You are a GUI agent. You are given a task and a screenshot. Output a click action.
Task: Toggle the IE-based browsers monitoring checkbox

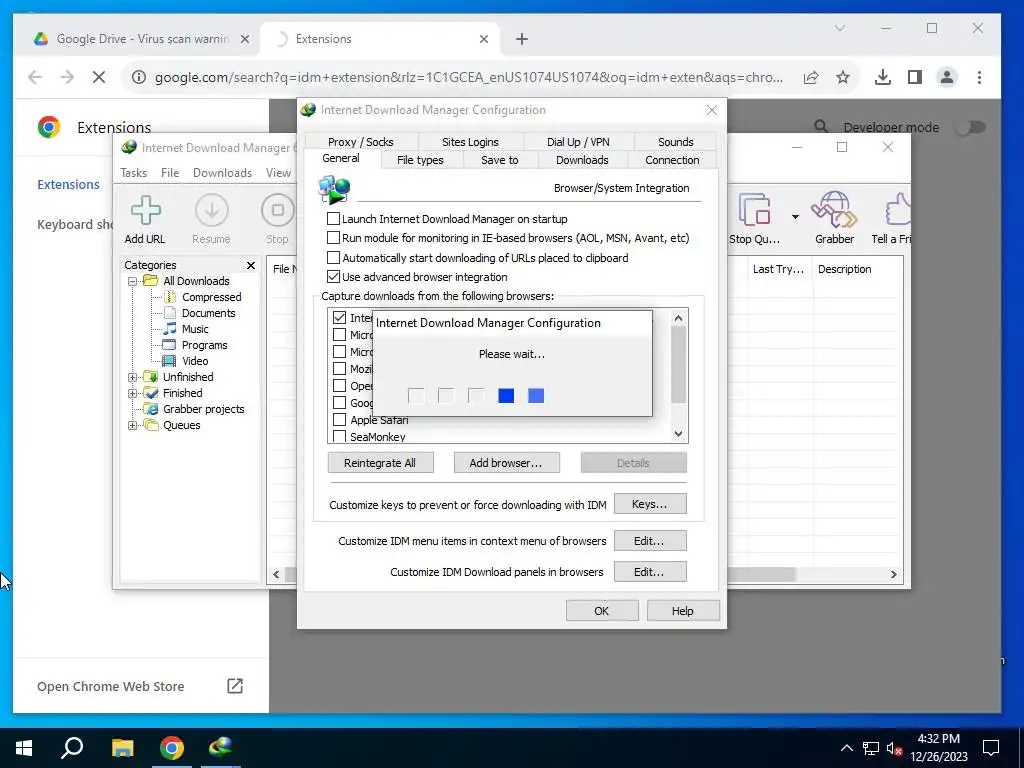333,238
